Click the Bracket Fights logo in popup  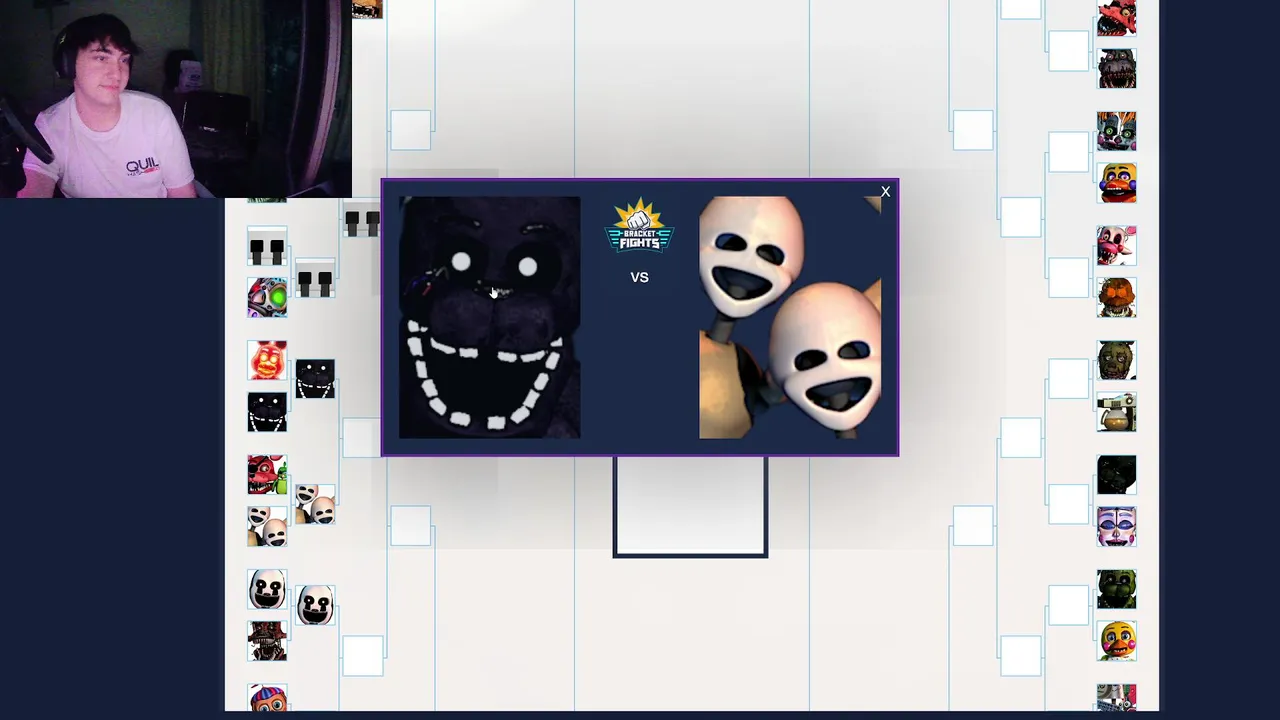pos(640,226)
